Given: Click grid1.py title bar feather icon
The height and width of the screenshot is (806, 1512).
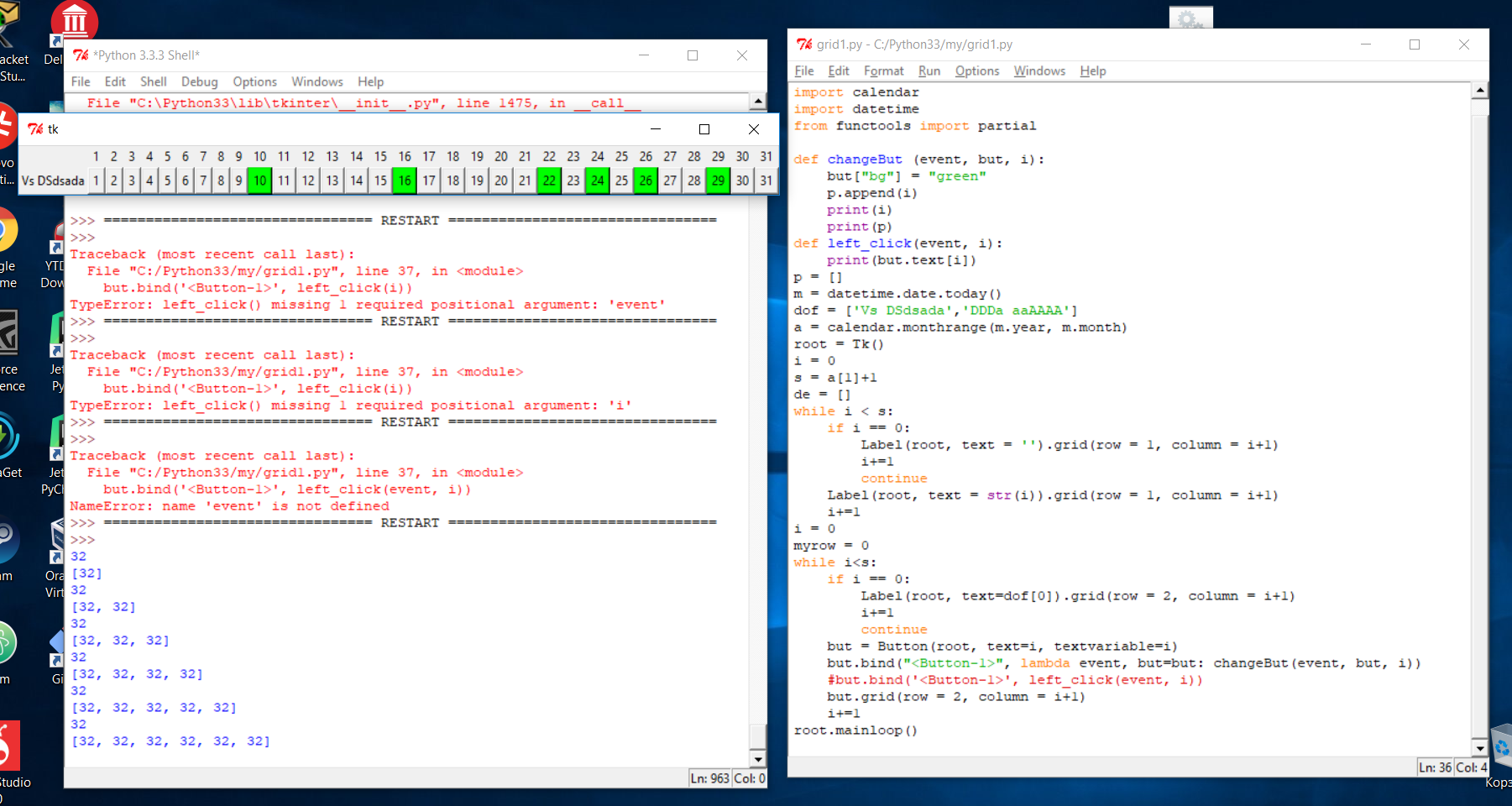Looking at the screenshot, I should click(804, 44).
